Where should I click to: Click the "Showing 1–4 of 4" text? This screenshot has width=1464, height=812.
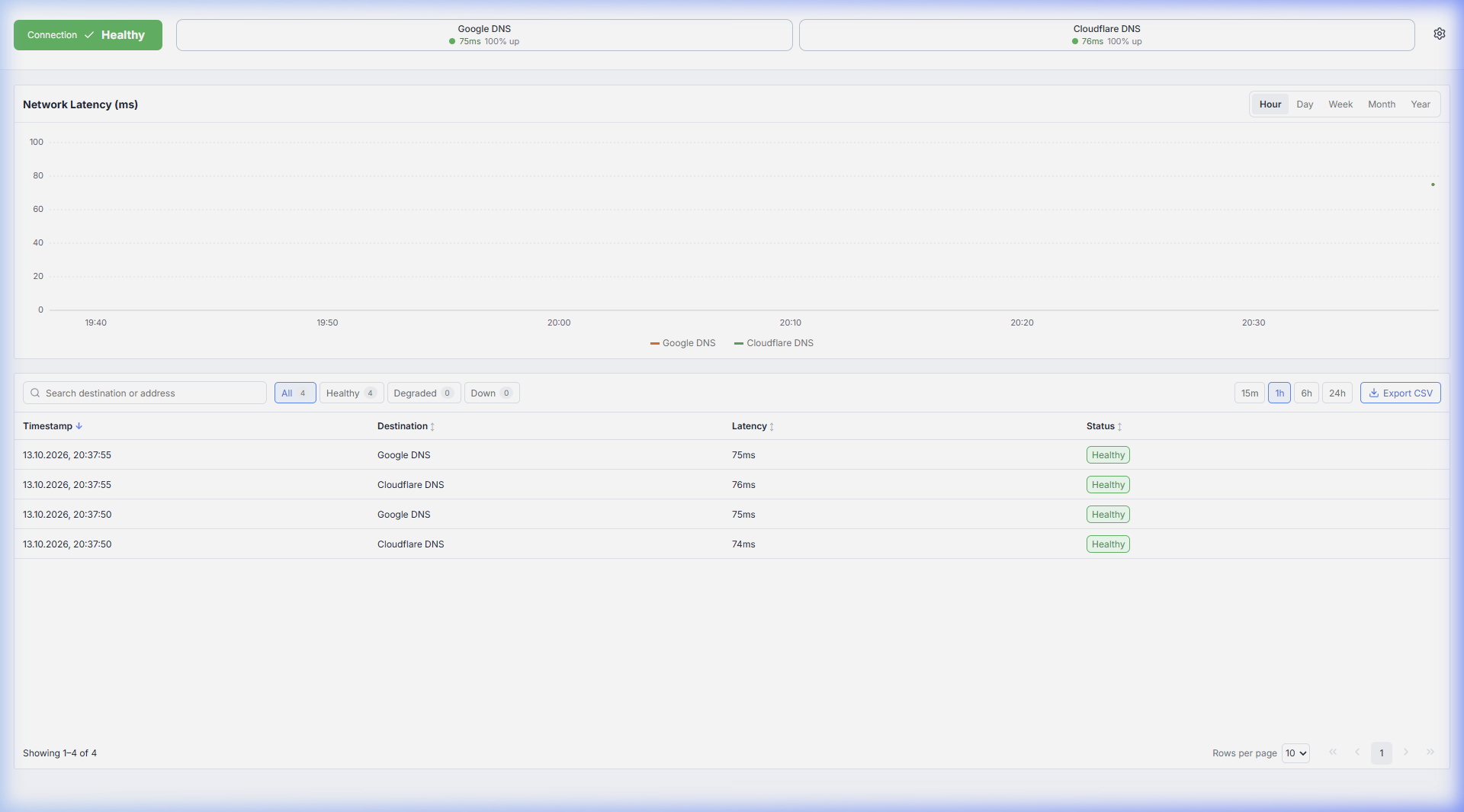(x=59, y=753)
